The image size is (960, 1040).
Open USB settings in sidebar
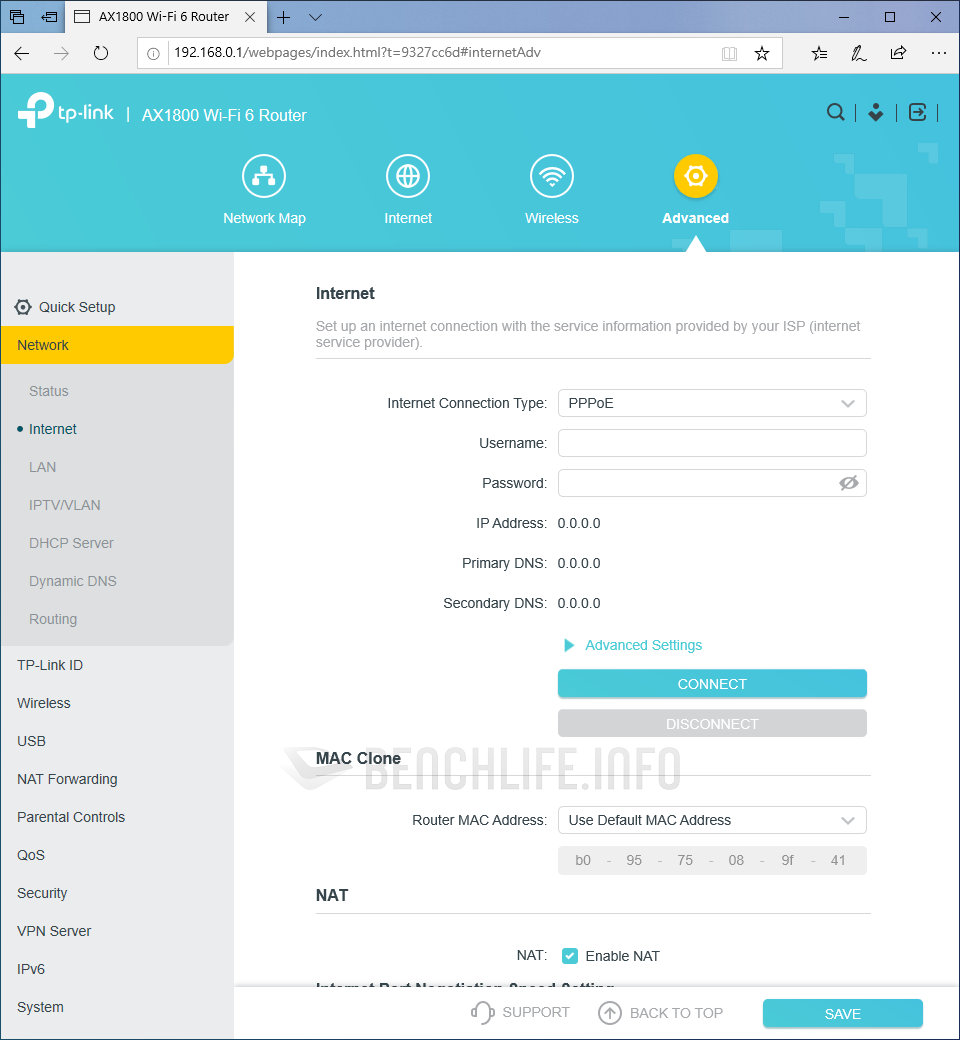(31, 741)
